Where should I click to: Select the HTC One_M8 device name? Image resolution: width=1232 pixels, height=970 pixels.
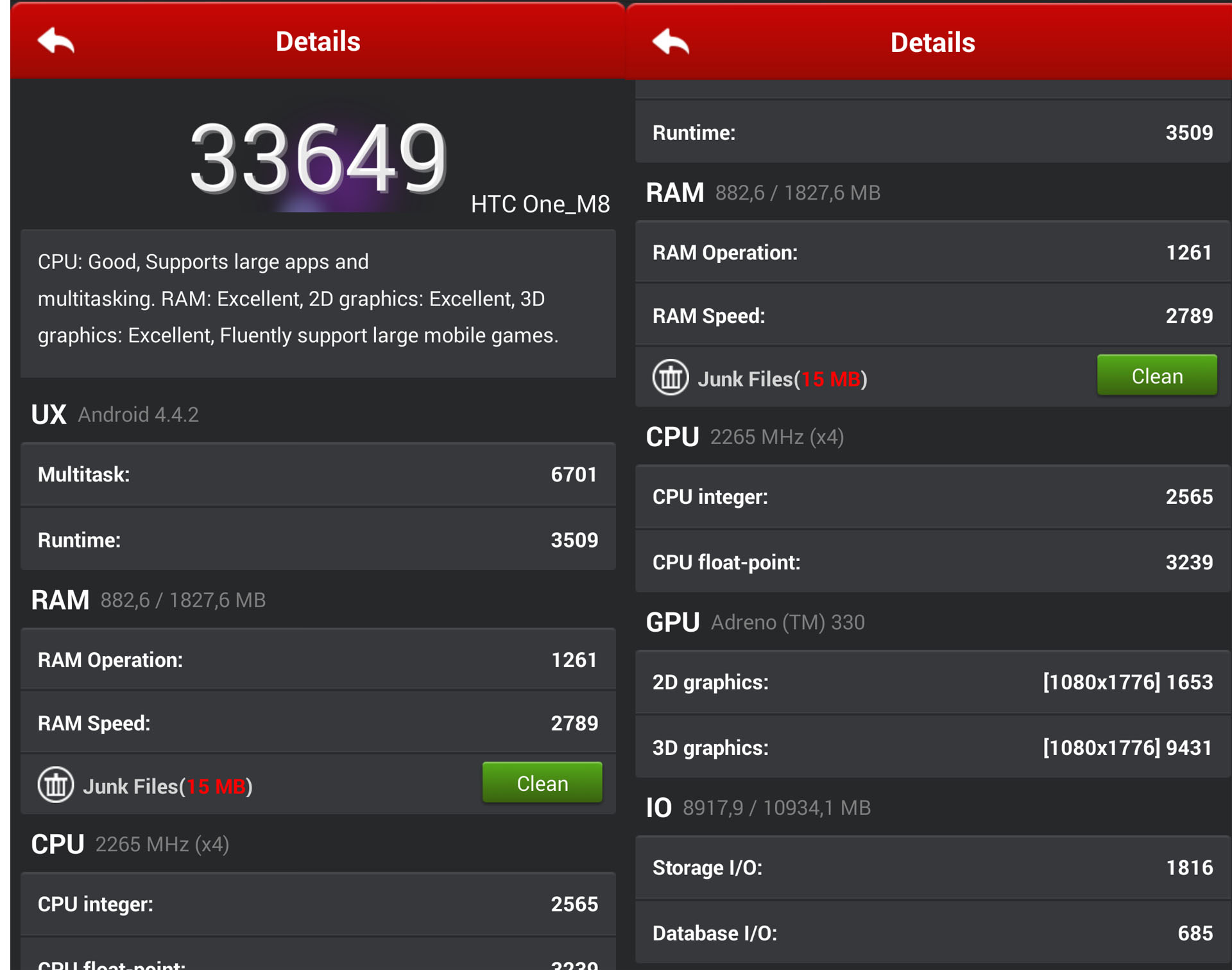pos(540,204)
